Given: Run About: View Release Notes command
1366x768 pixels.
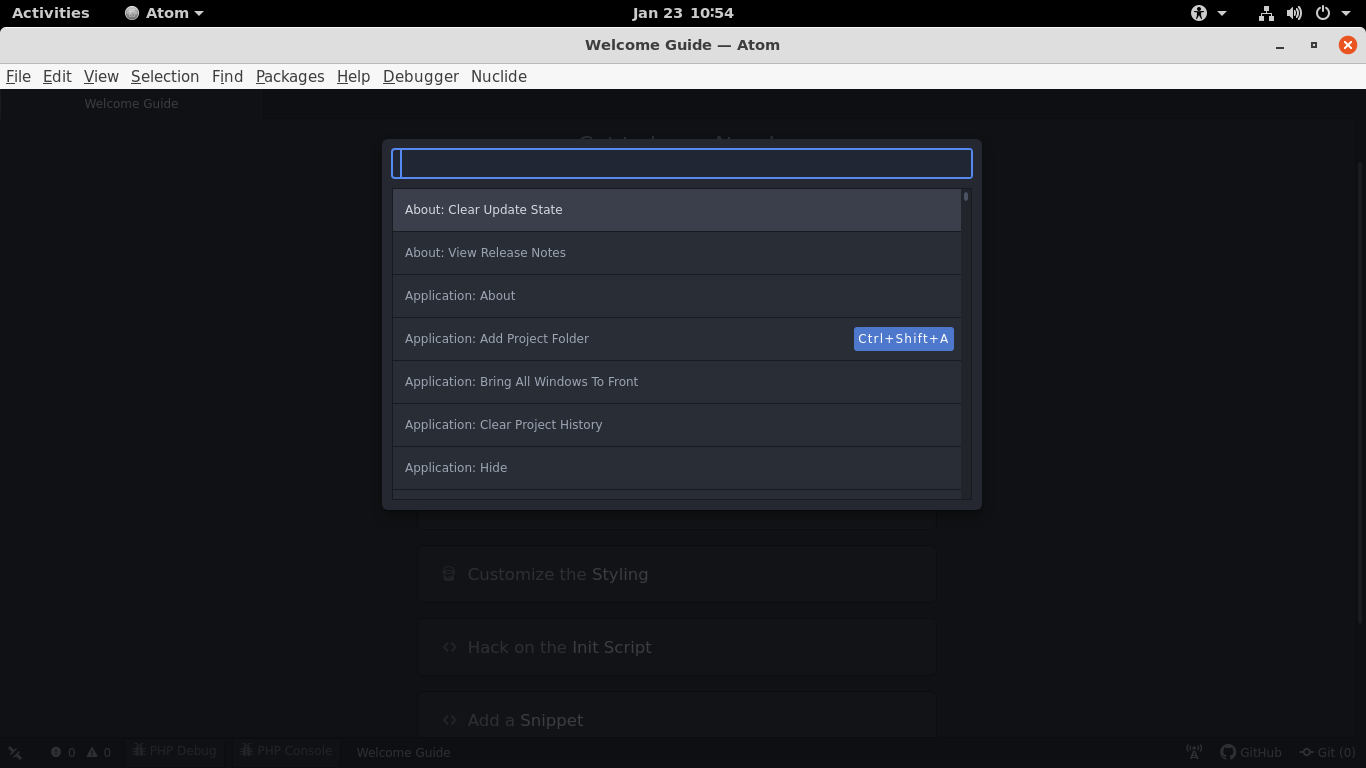Looking at the screenshot, I should point(677,253).
